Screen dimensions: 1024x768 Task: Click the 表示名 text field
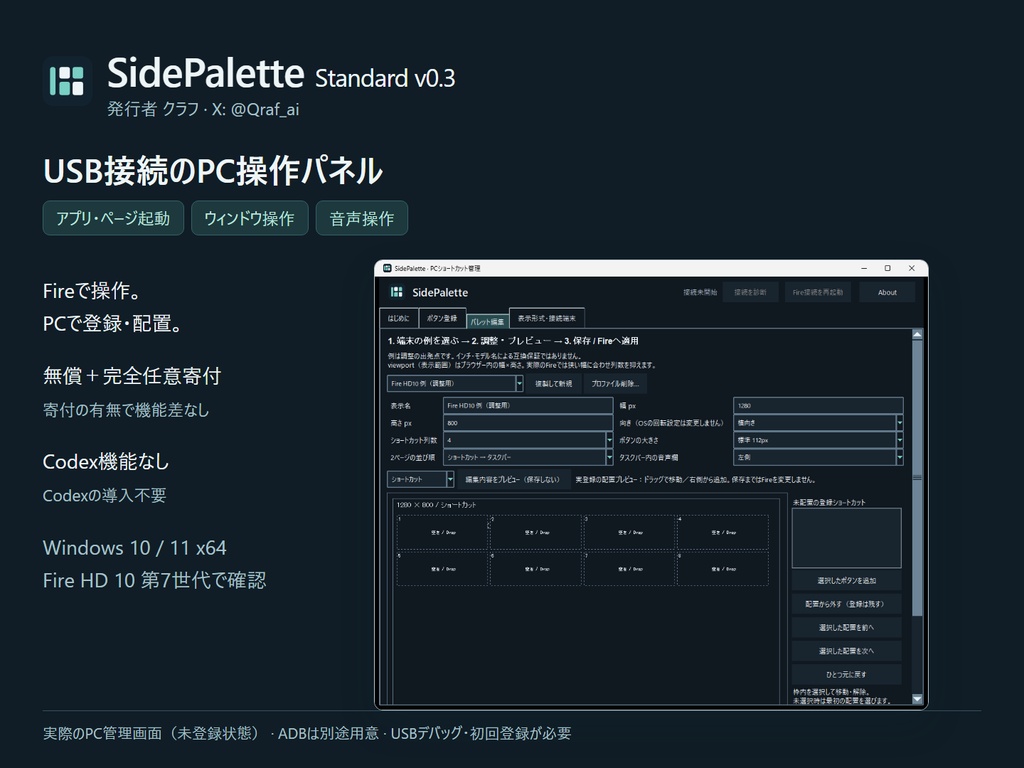point(528,405)
